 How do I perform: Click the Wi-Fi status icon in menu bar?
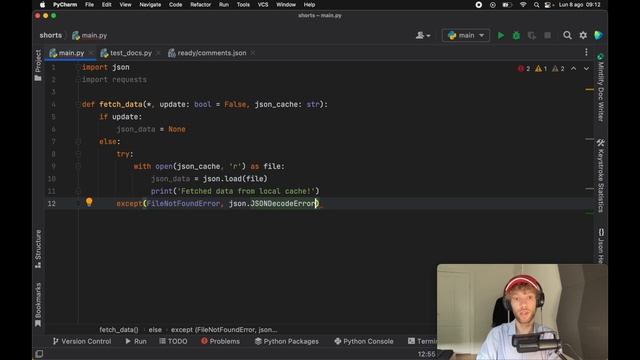coord(523,5)
